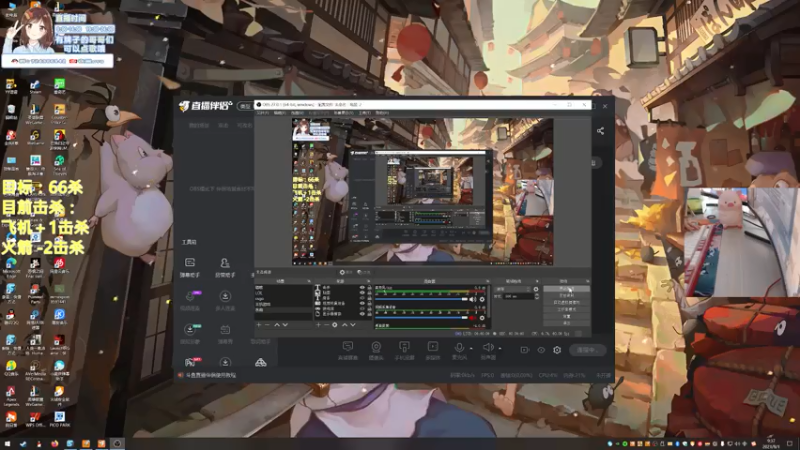Open the 帮助 menu in OBS
The width and height of the screenshot is (800, 450).
pyautogui.click(x=383, y=113)
